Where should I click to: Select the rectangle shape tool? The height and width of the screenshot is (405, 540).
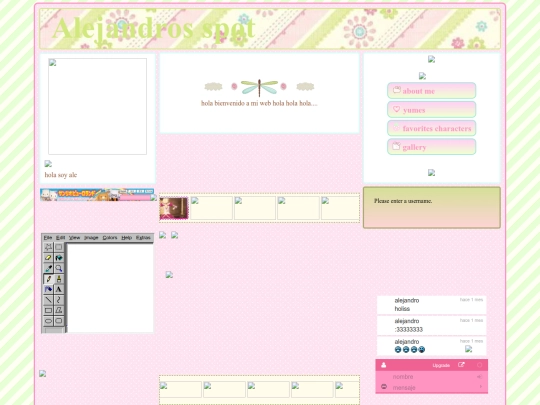pyautogui.click(x=48, y=310)
